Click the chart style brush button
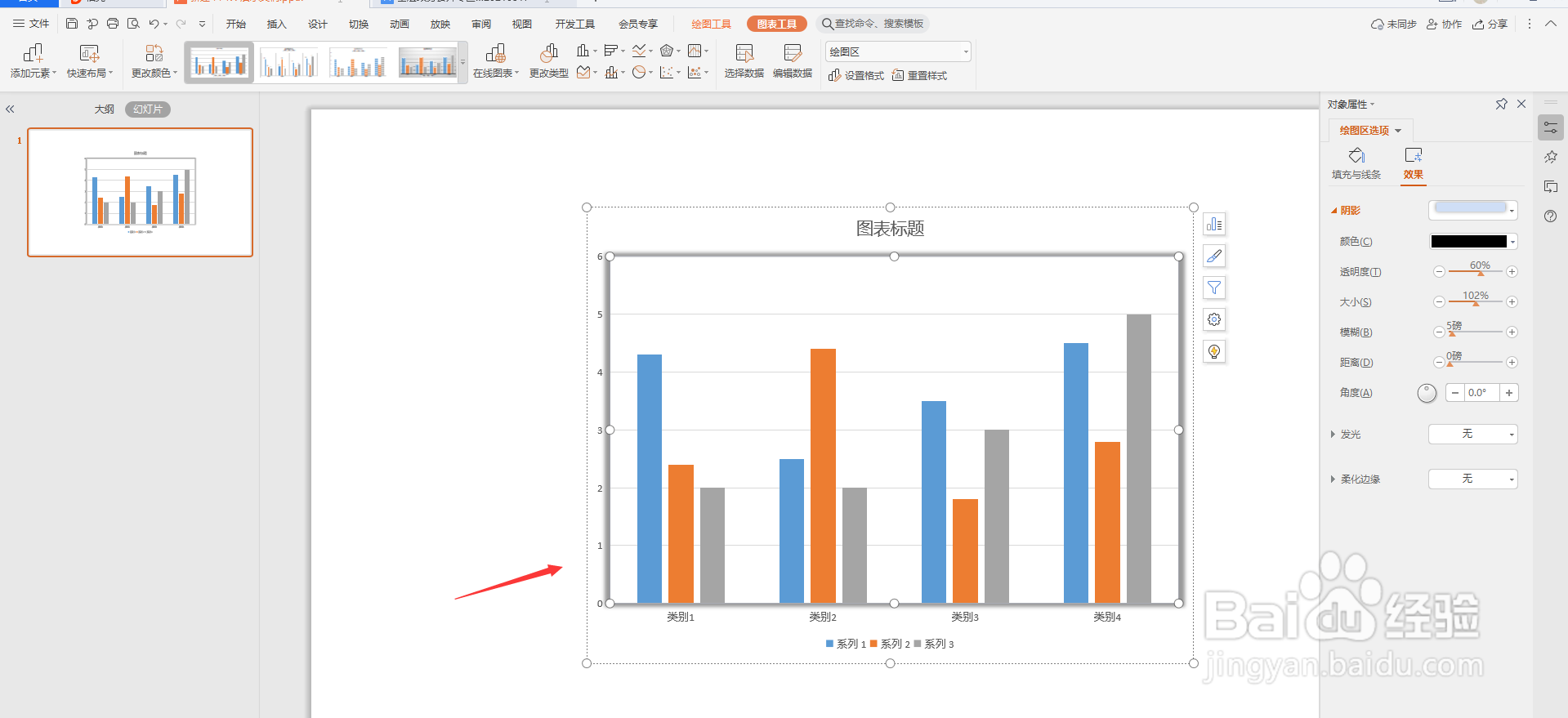 point(1214,256)
